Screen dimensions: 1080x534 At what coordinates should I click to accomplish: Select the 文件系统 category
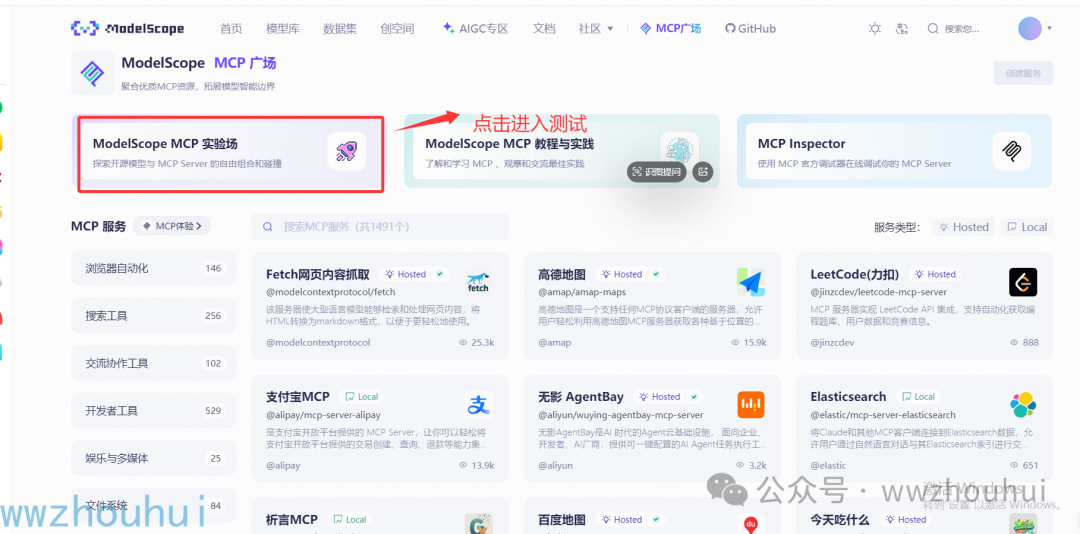(153, 506)
